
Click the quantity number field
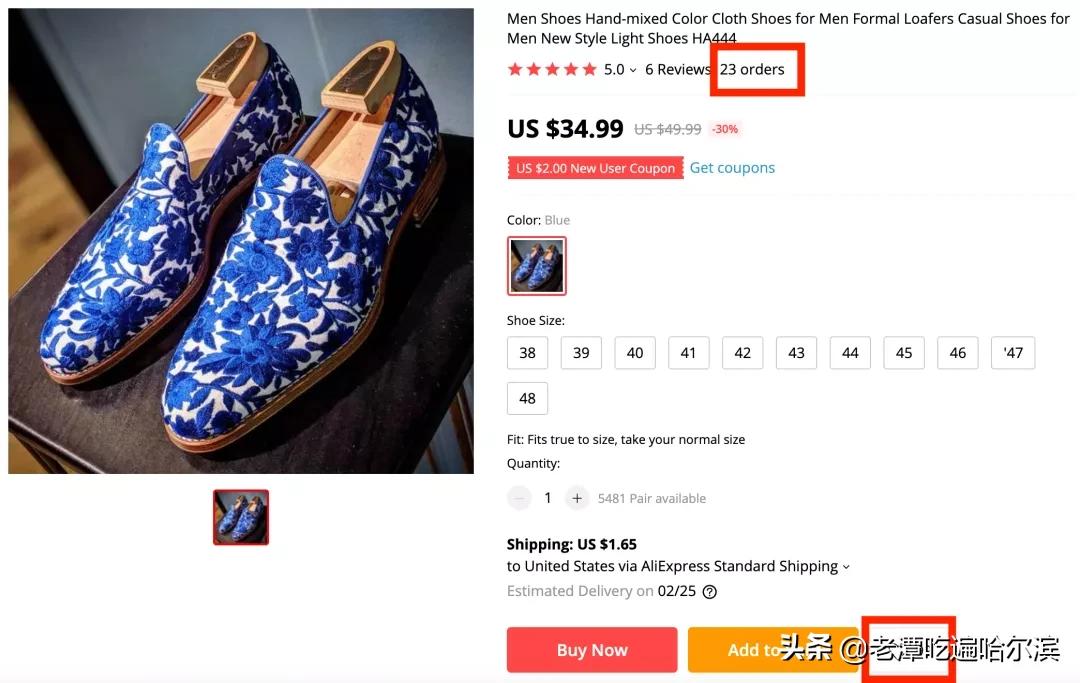click(x=548, y=498)
